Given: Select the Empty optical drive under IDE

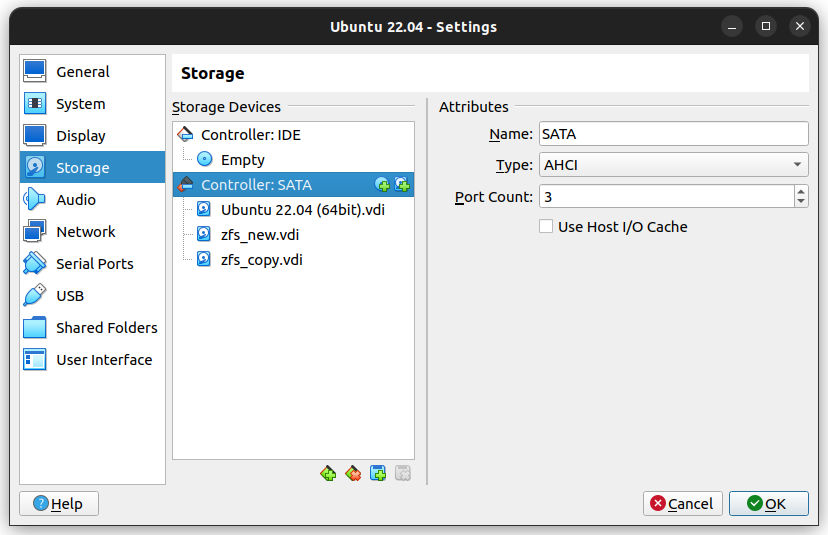Looking at the screenshot, I should [x=242, y=160].
